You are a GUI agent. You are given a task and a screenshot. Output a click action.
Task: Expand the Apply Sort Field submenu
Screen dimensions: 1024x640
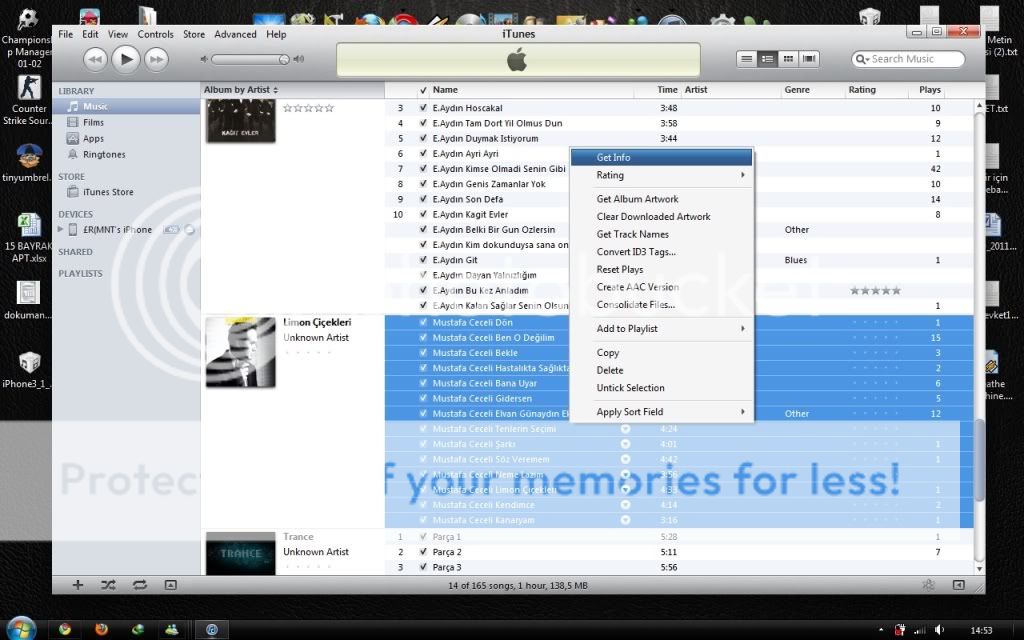pyautogui.click(x=662, y=412)
